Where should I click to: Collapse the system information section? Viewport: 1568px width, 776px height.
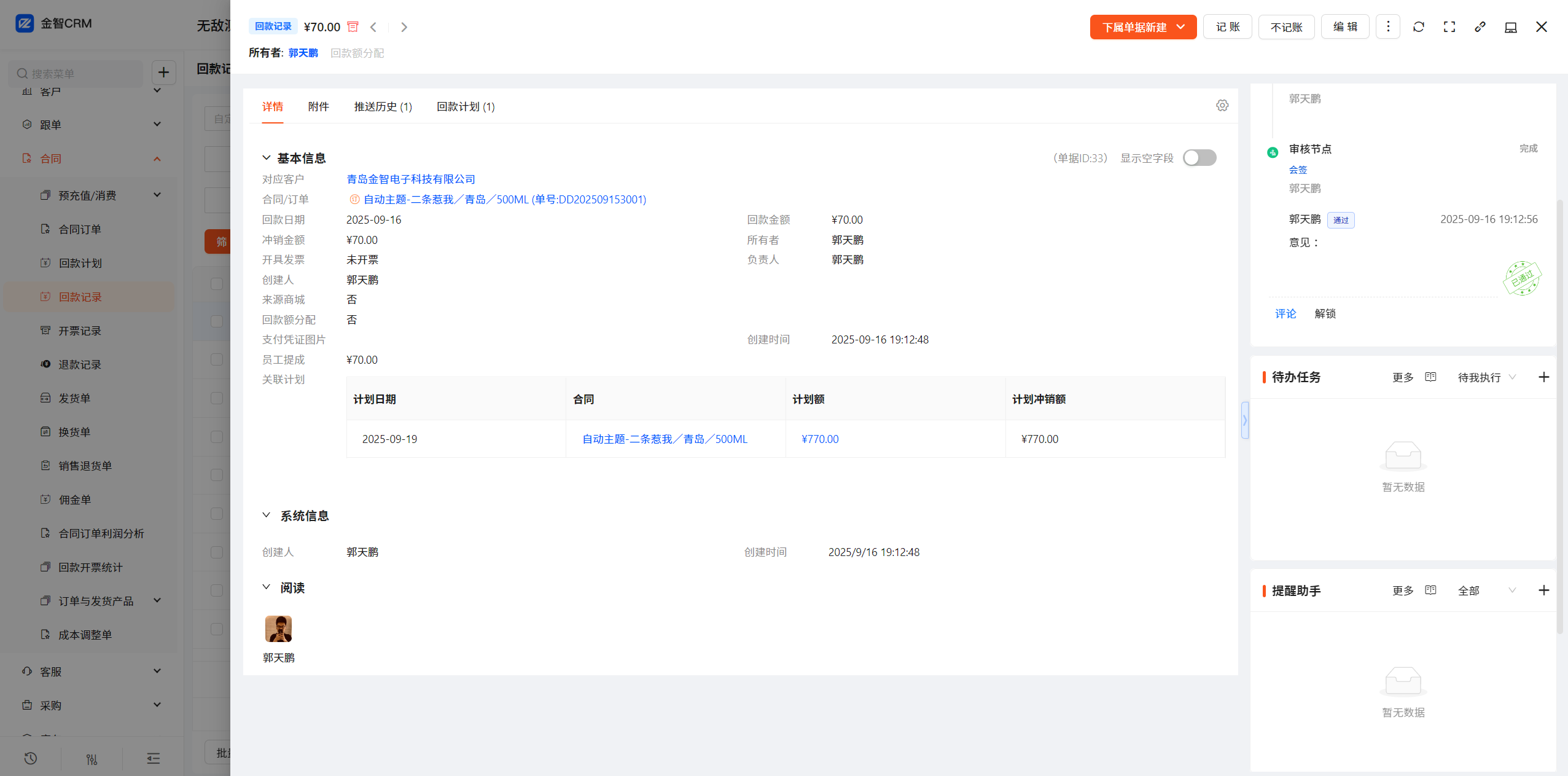coord(266,515)
